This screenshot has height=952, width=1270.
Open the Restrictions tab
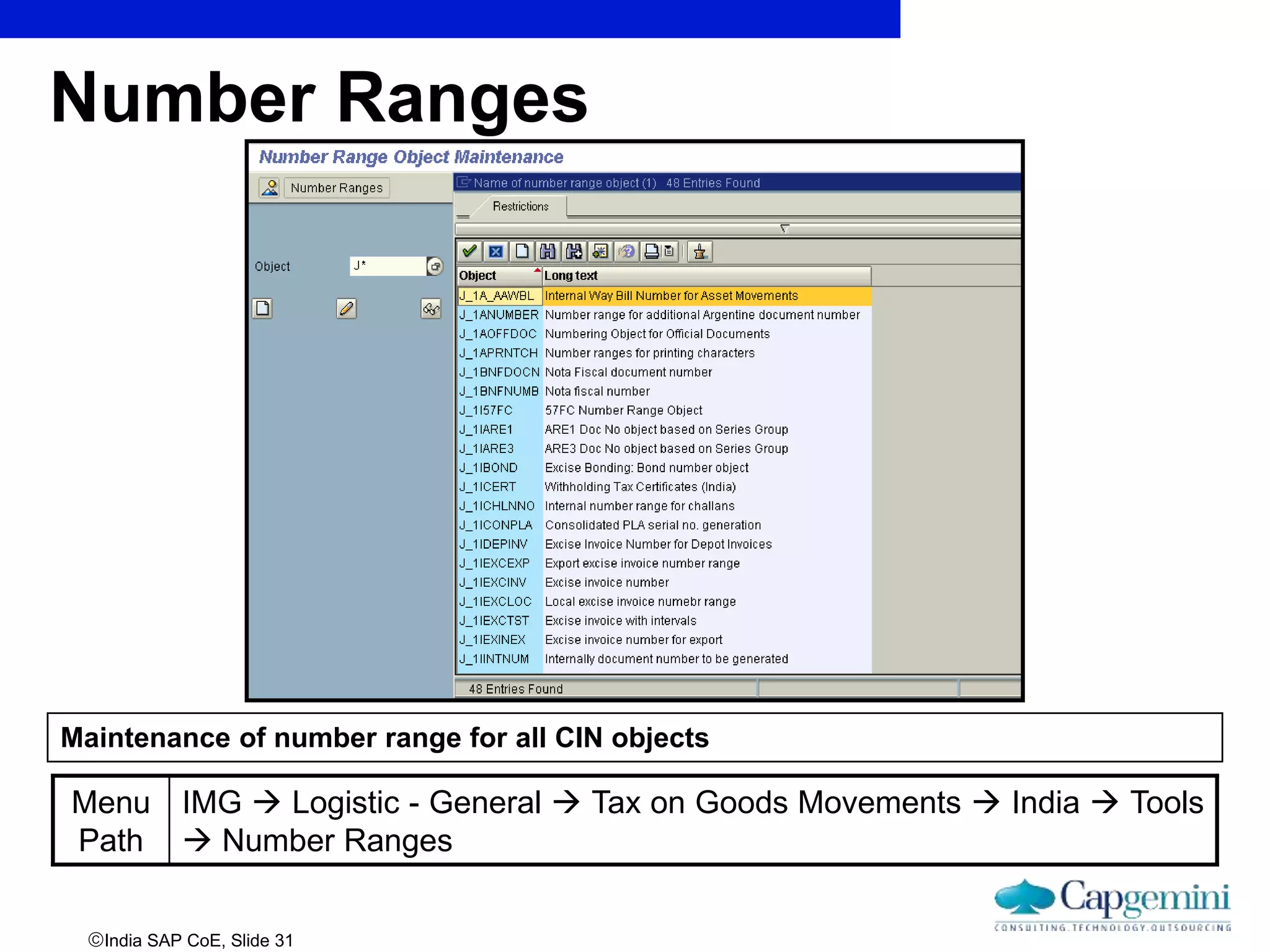click(x=521, y=206)
